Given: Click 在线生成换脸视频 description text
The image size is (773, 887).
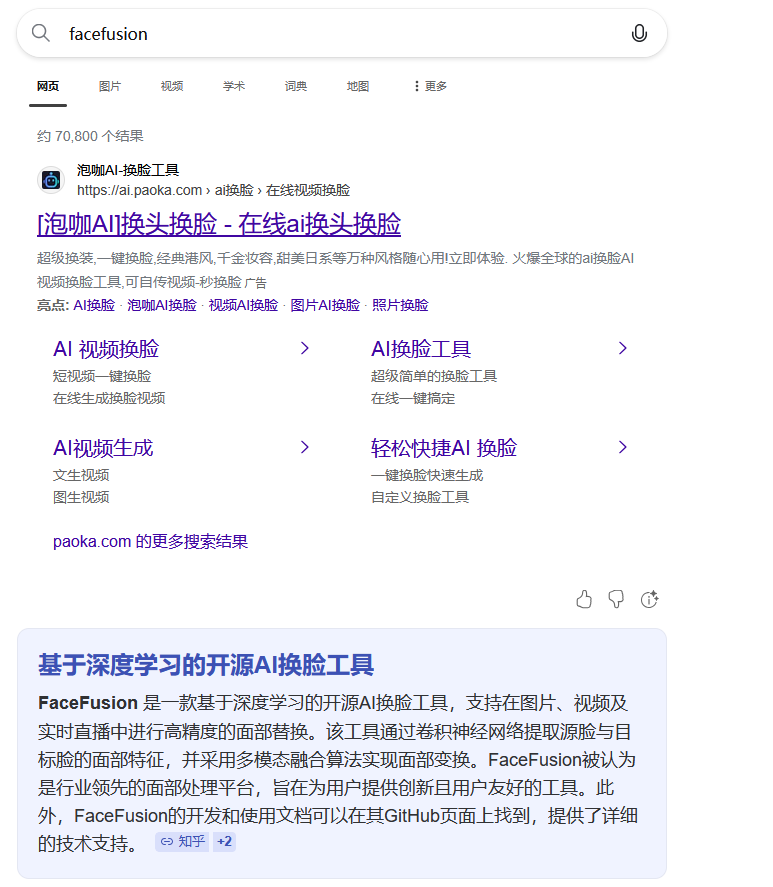Looking at the screenshot, I should [109, 398].
